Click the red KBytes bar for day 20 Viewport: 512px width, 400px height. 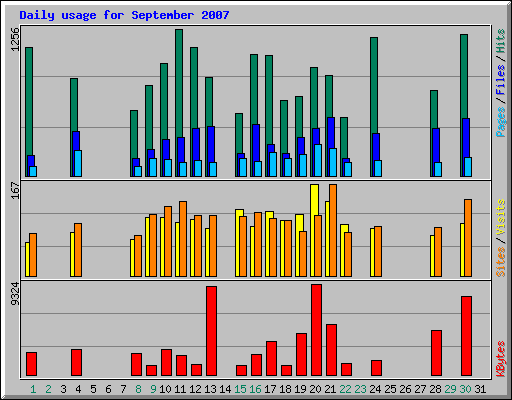[x=316, y=330]
